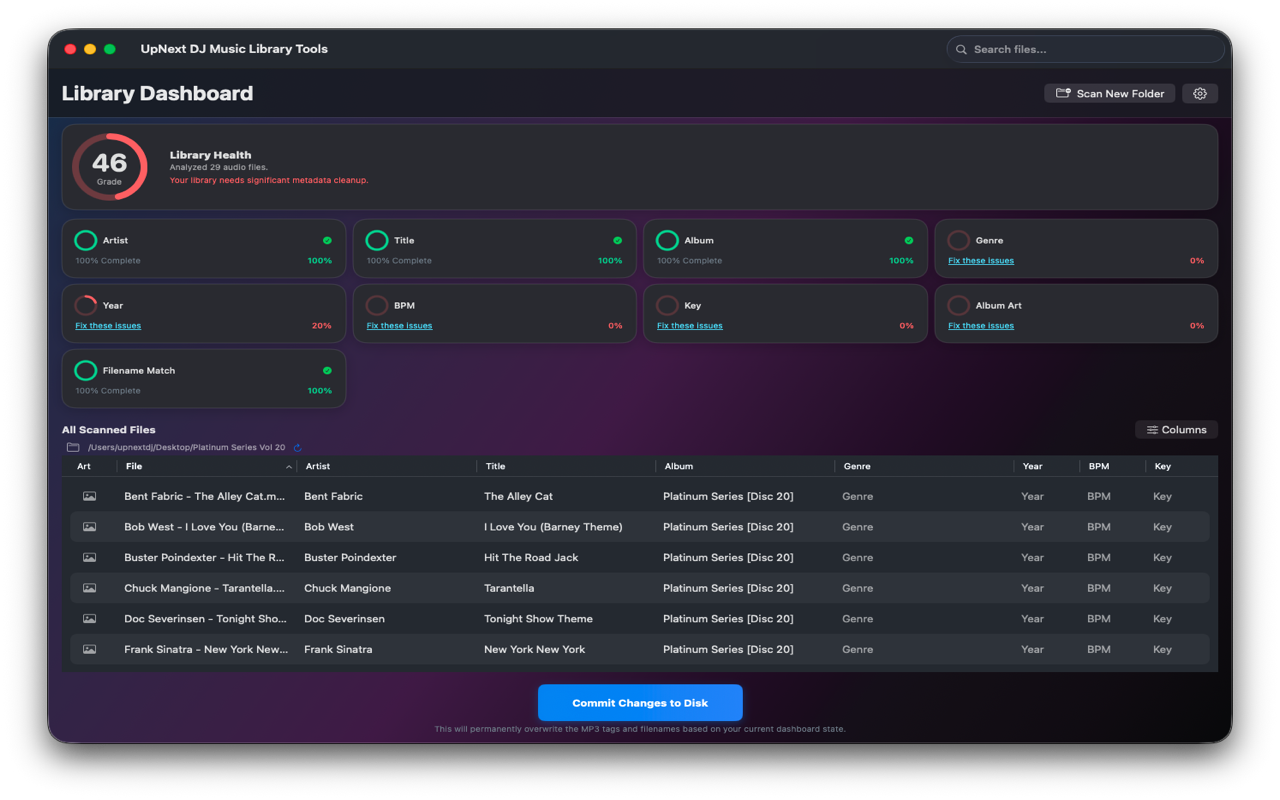Click Commit Changes to Disk
Image resolution: width=1280 pixels, height=800 pixels.
[640, 702]
